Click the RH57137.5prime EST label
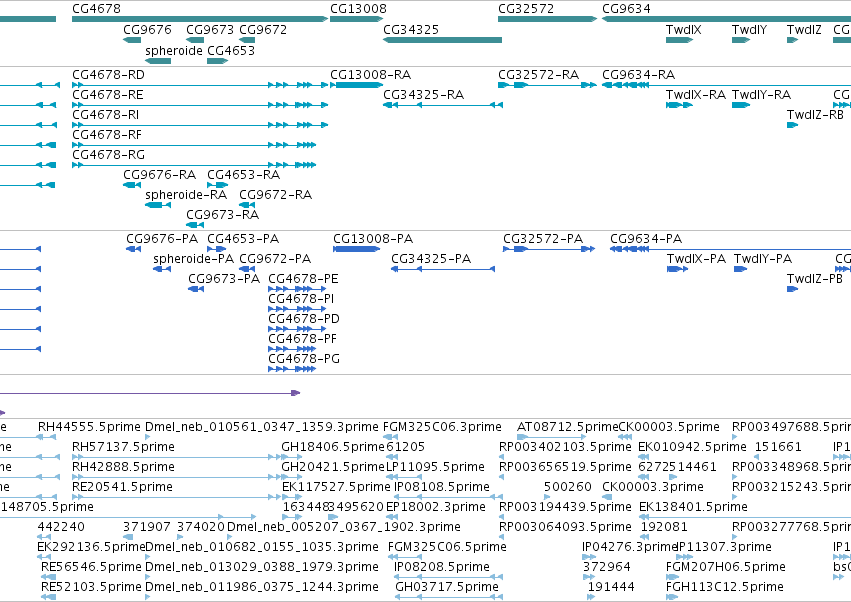The height and width of the screenshot is (602, 851). (x=123, y=447)
